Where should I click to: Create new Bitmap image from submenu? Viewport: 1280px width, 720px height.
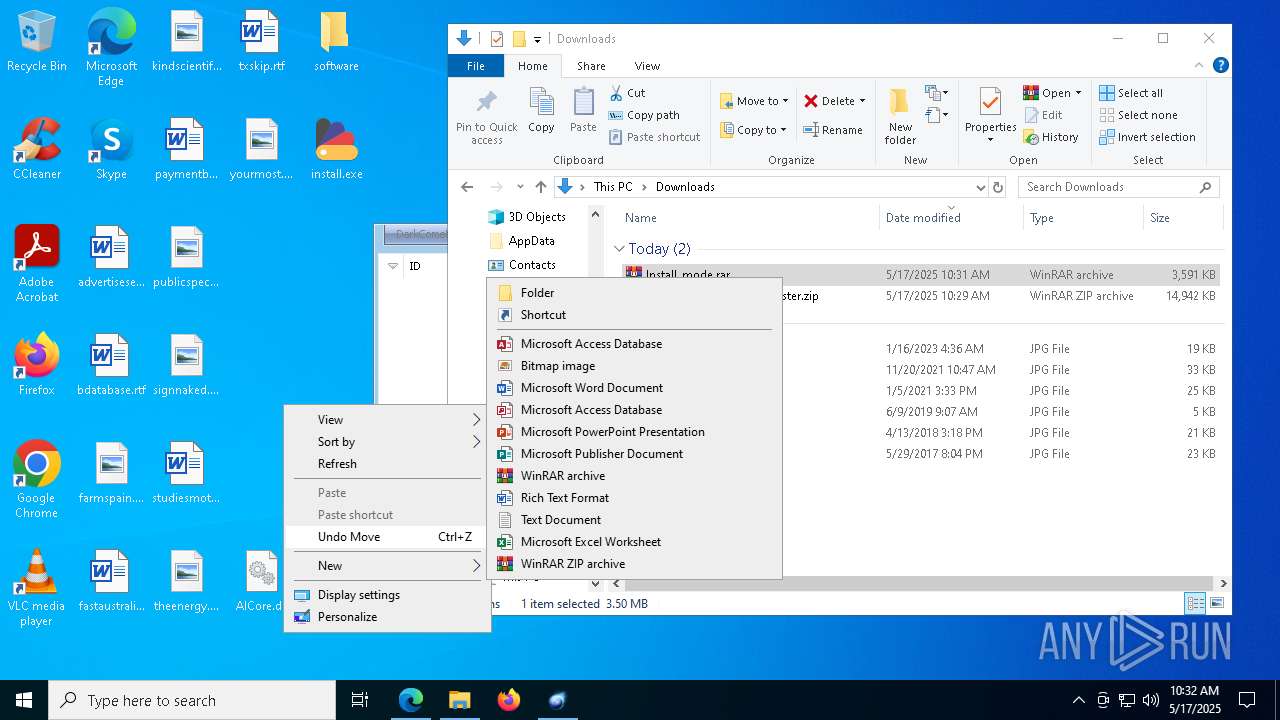(634, 366)
